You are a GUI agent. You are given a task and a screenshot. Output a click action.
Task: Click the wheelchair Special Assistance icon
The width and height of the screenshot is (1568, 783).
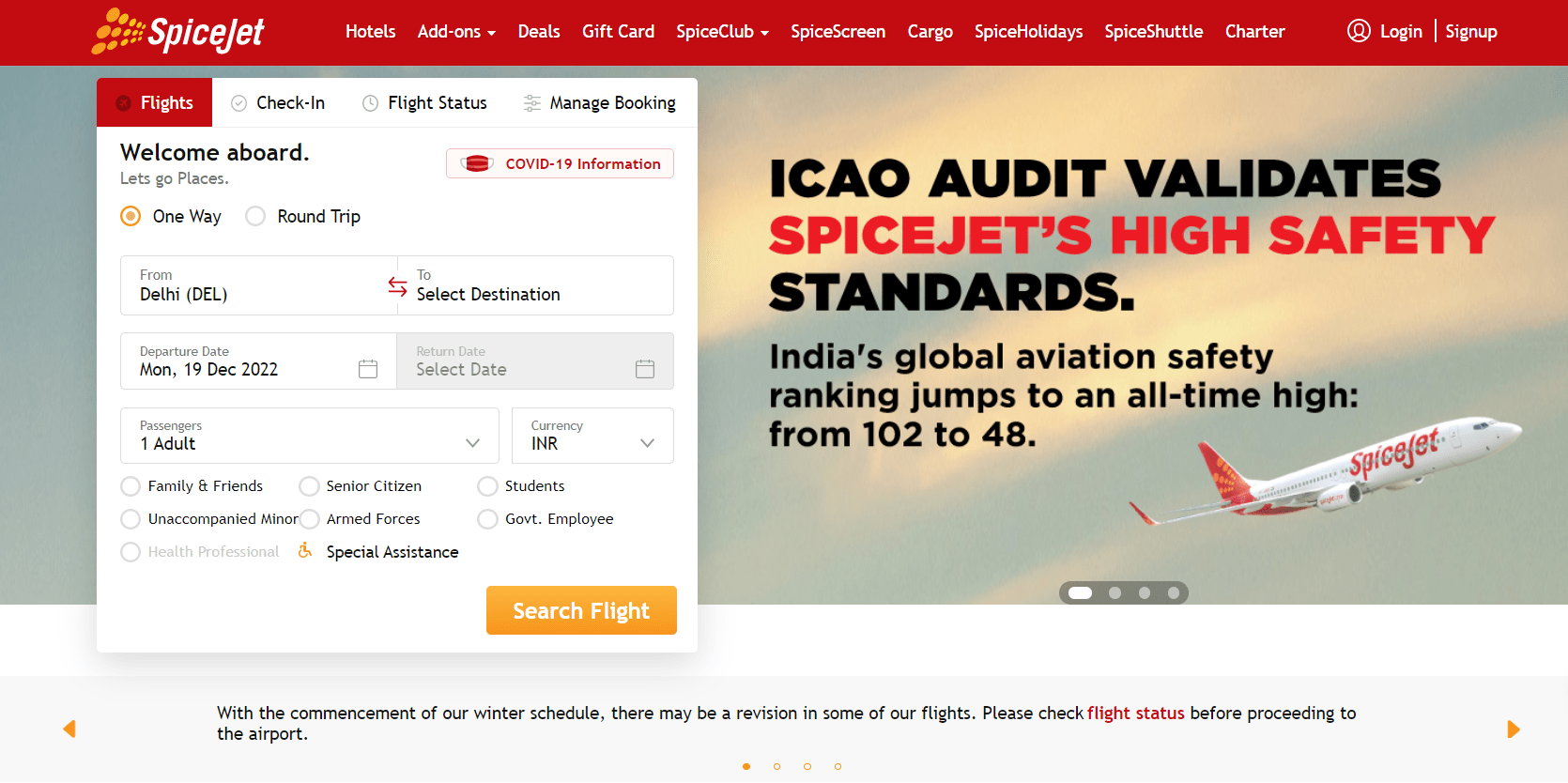point(305,551)
